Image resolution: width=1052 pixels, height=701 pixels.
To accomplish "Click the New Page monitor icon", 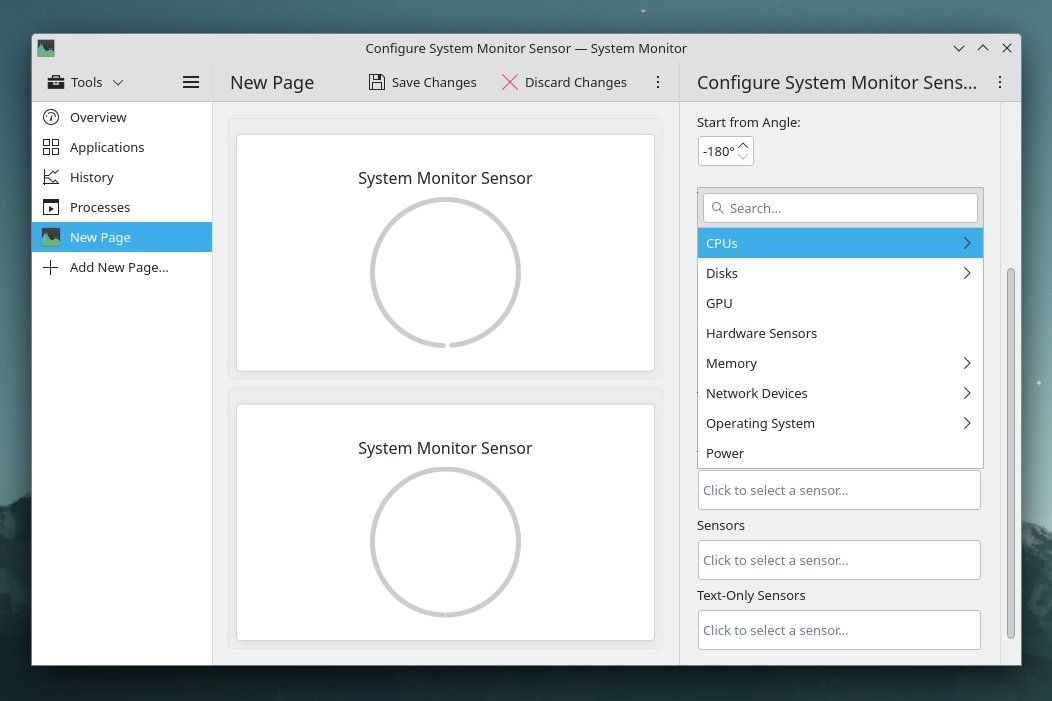I will (50, 237).
